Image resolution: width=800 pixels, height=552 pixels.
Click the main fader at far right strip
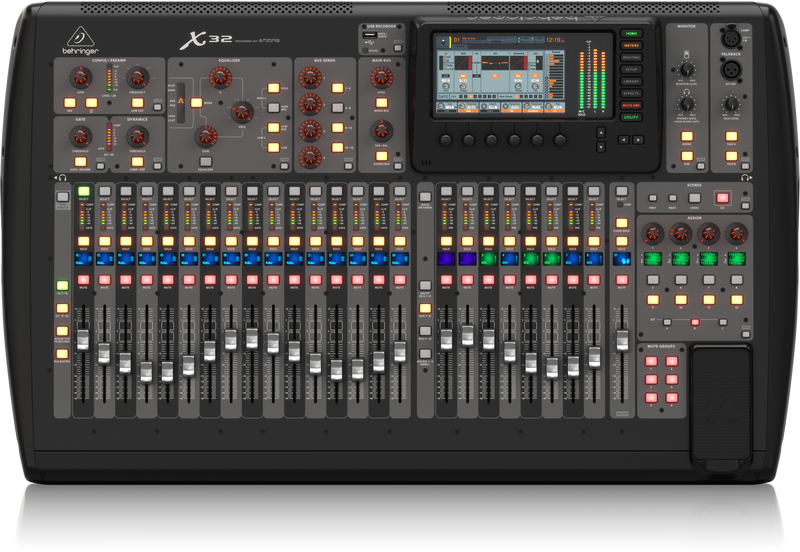coord(621,338)
